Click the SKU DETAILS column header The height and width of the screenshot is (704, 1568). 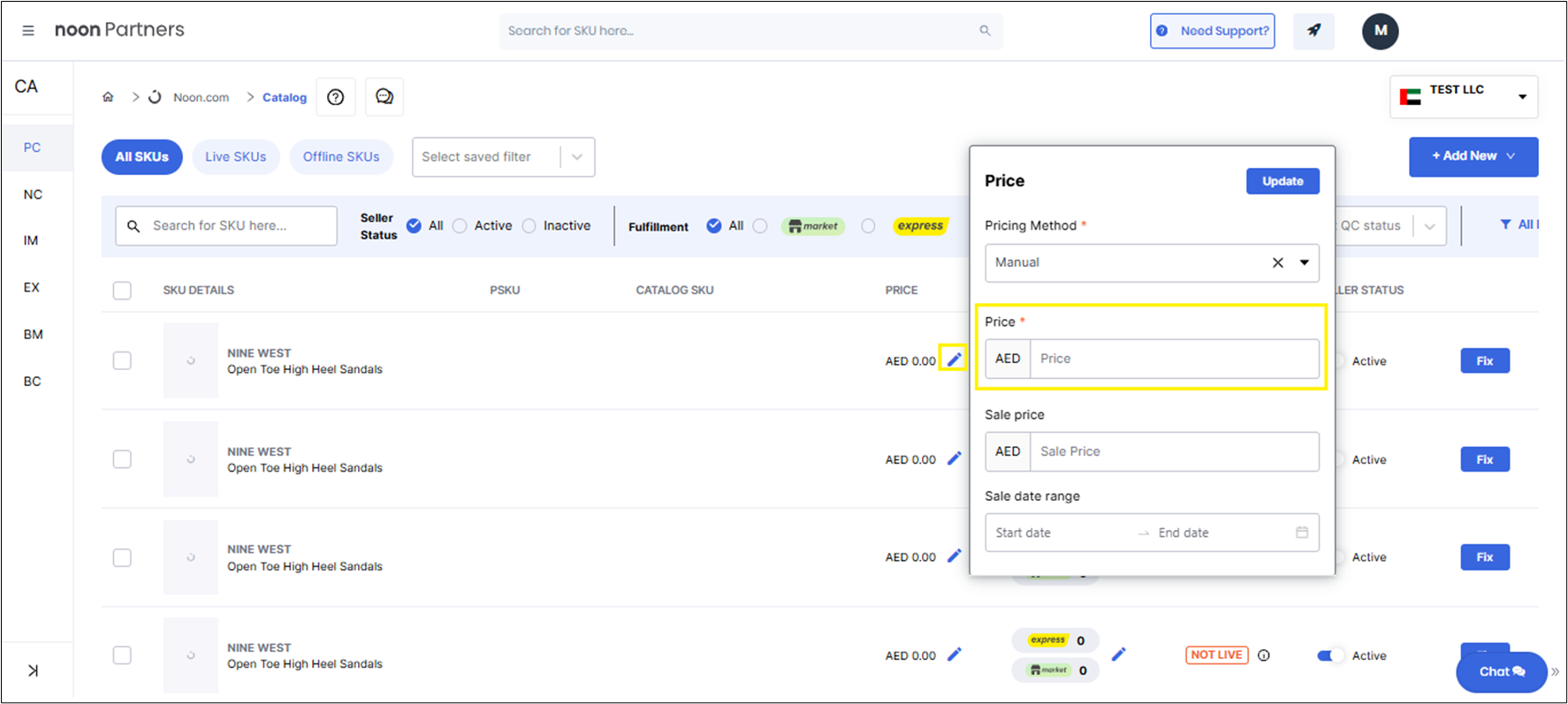[x=199, y=290]
